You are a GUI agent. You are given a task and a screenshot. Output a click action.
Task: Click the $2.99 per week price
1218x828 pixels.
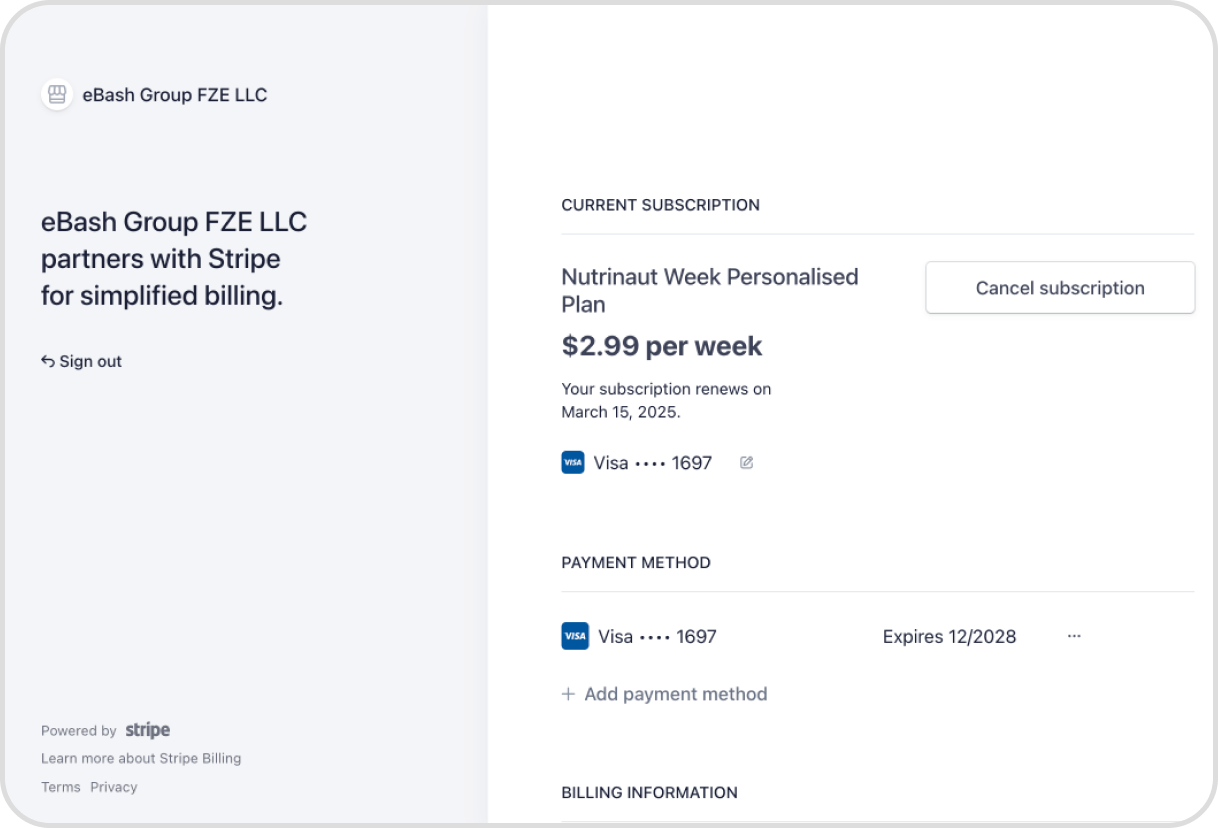[662, 346]
